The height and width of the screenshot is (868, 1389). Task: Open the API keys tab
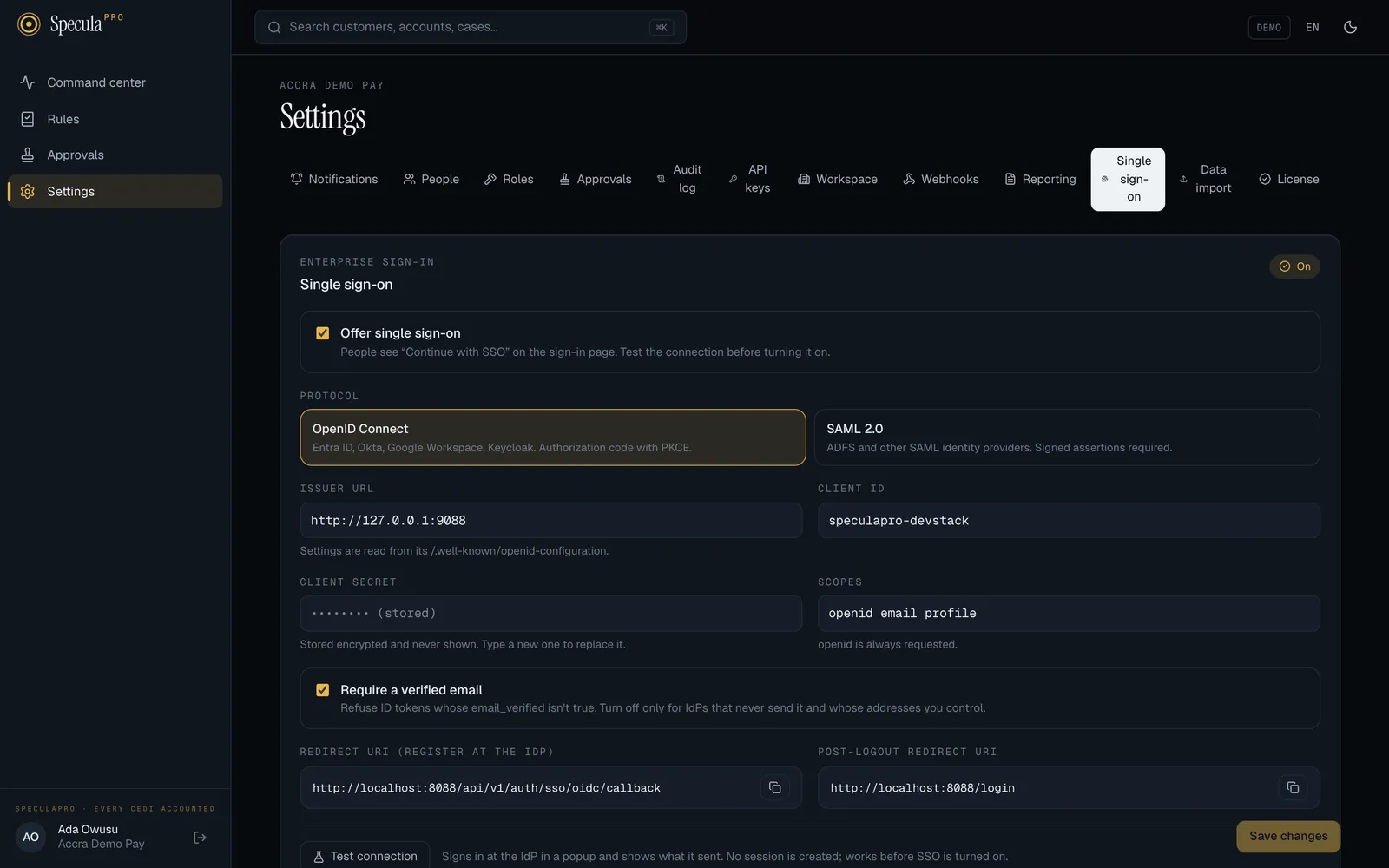(x=749, y=179)
